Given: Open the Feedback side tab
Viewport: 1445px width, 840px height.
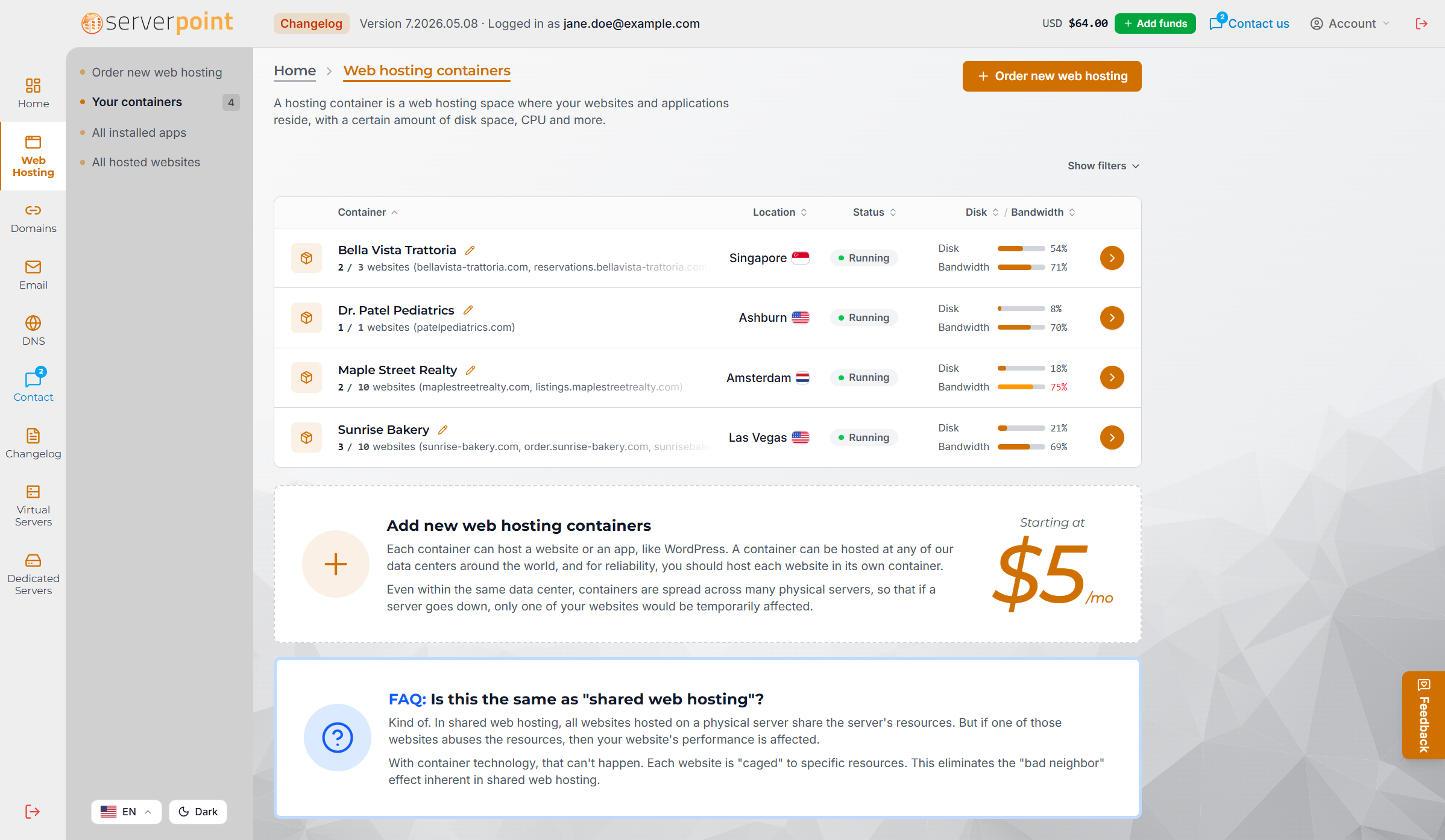Looking at the screenshot, I should point(1424,715).
